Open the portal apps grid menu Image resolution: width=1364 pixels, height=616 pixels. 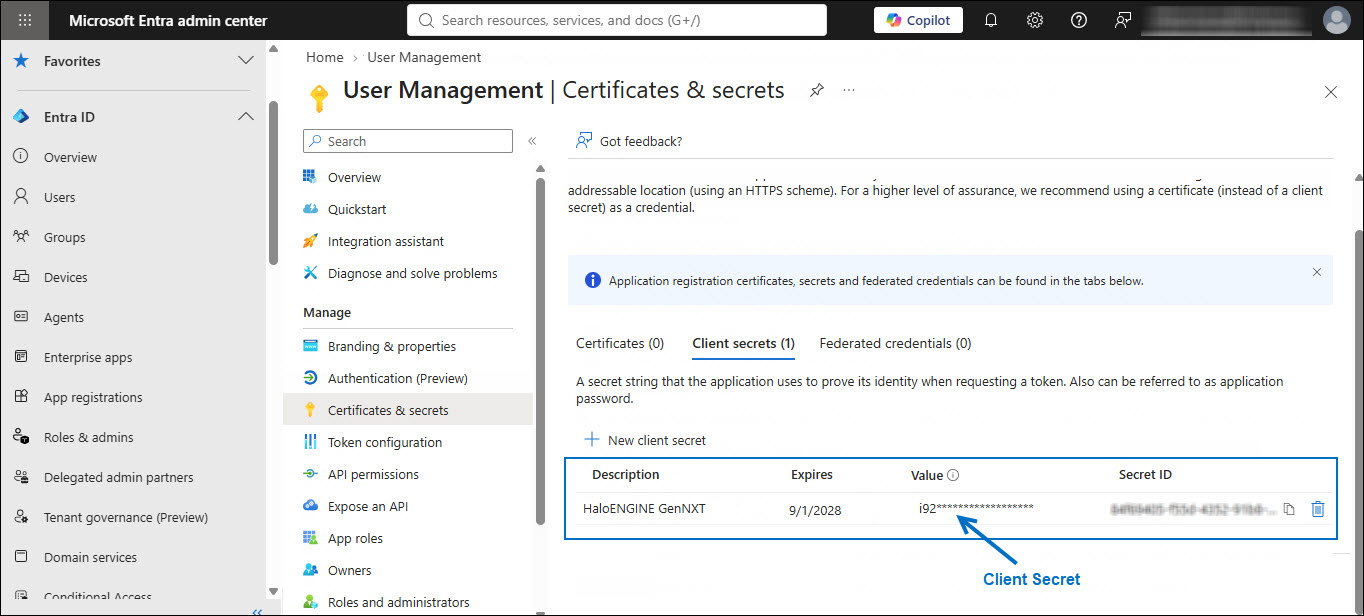(25, 20)
